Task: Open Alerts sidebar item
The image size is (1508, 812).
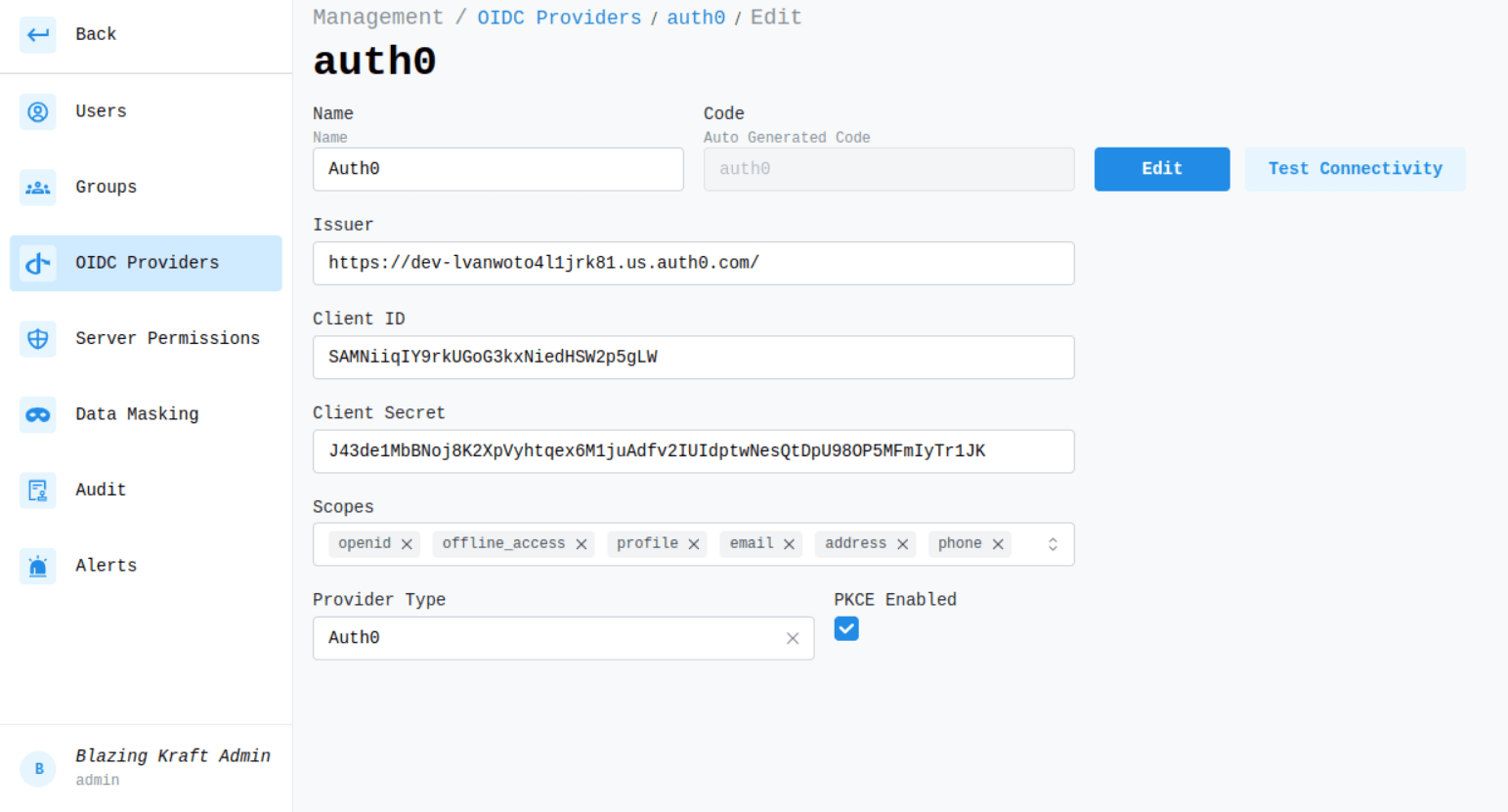Action: coord(146,566)
